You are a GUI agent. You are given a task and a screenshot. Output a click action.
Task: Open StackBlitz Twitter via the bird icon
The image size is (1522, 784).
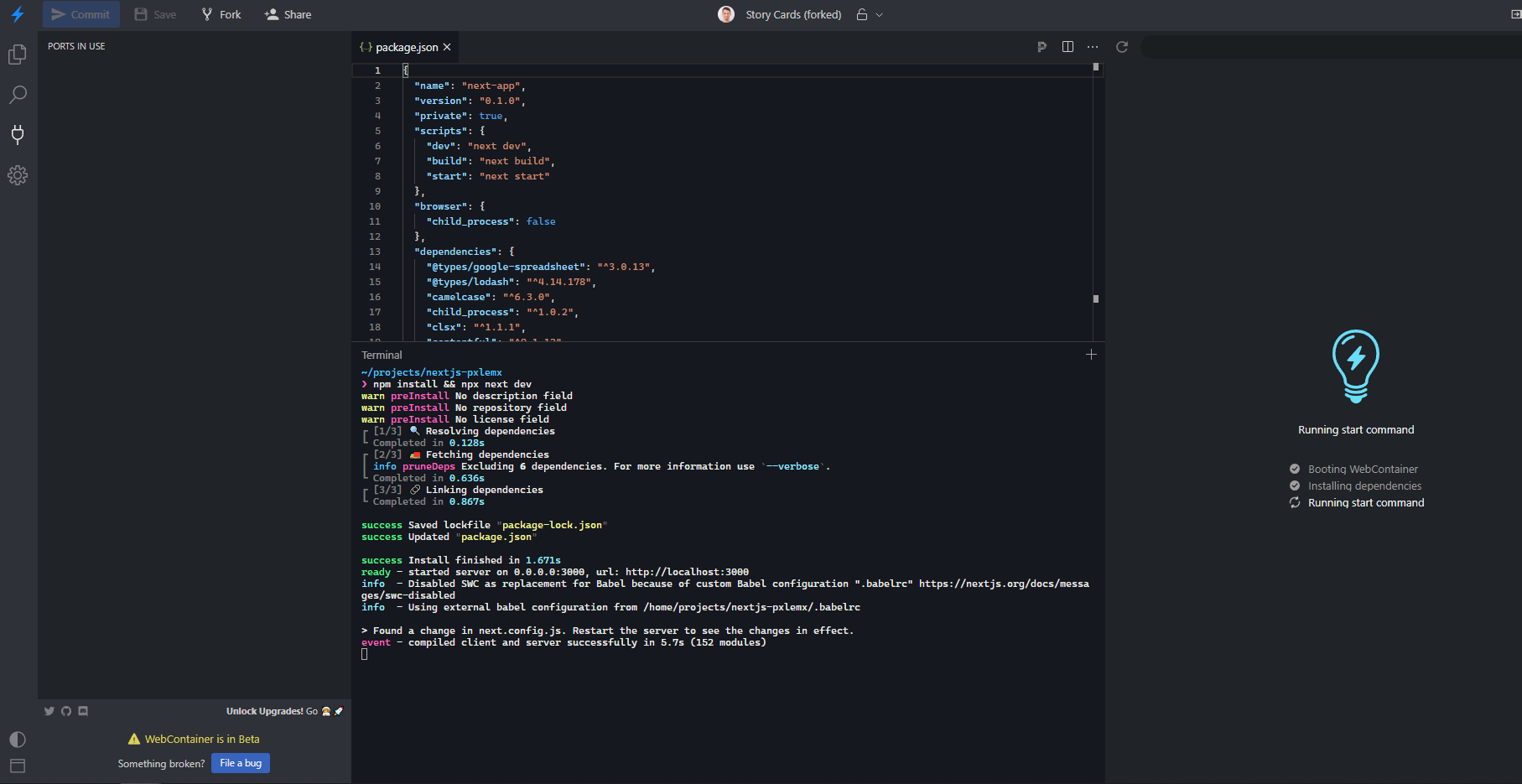[x=49, y=710]
